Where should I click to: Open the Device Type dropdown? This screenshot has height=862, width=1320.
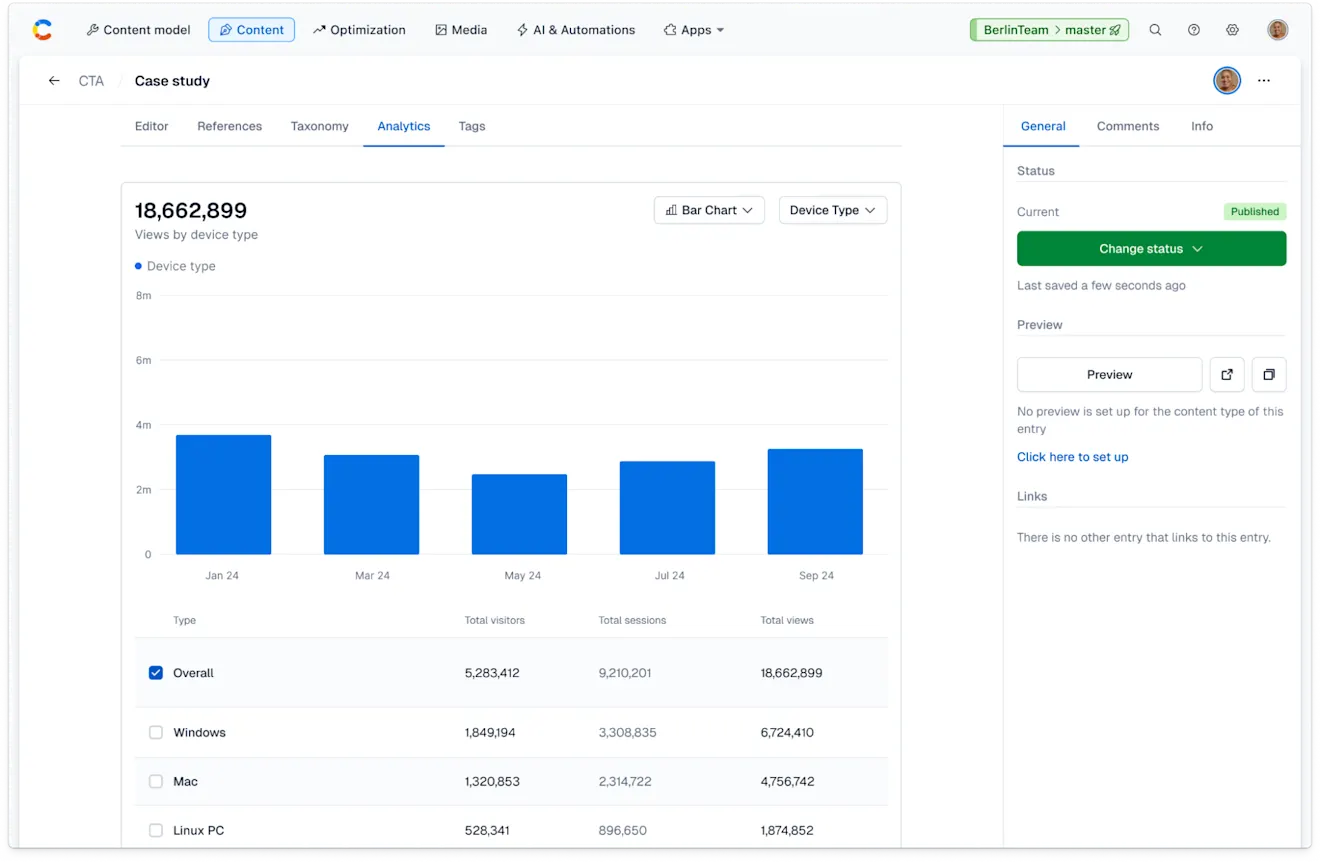point(832,210)
